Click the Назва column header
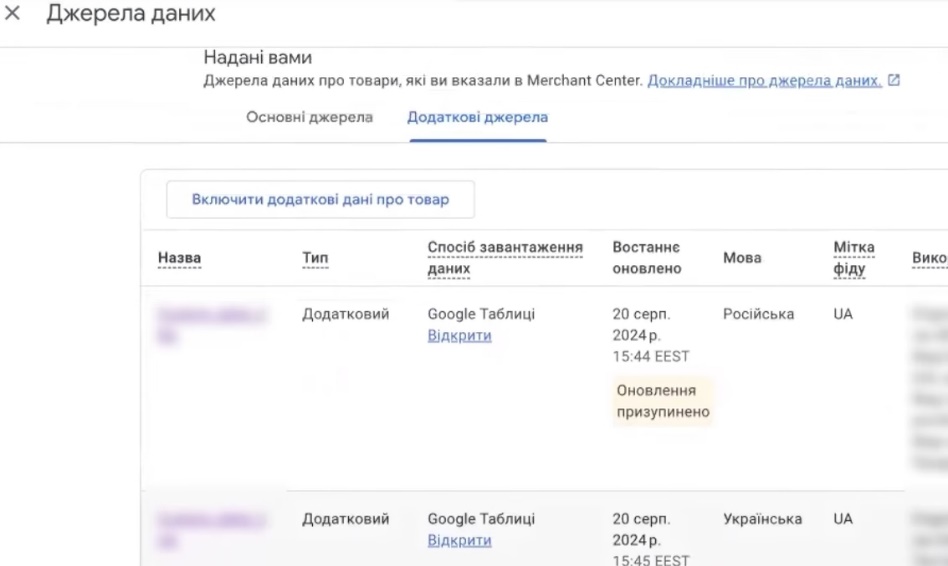 [x=179, y=258]
